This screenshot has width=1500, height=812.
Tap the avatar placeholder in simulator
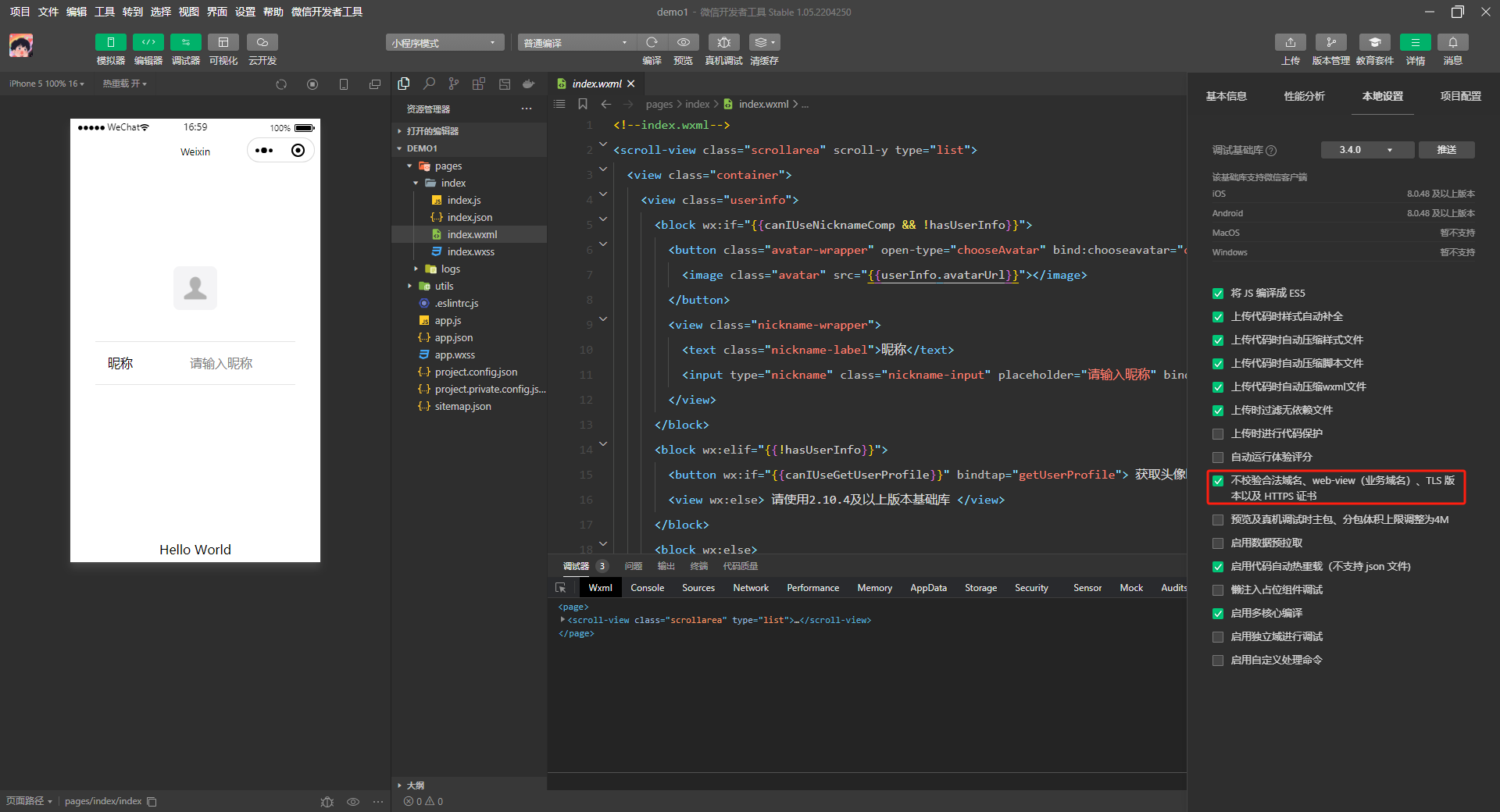(195, 288)
